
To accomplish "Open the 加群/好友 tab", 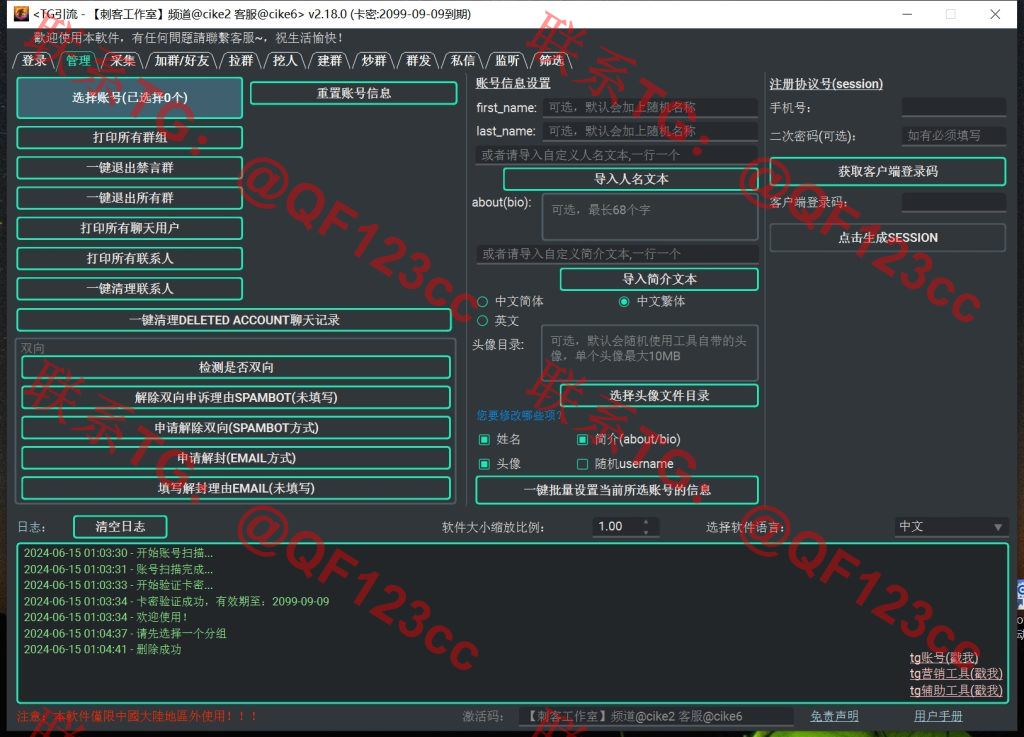I will [x=182, y=61].
